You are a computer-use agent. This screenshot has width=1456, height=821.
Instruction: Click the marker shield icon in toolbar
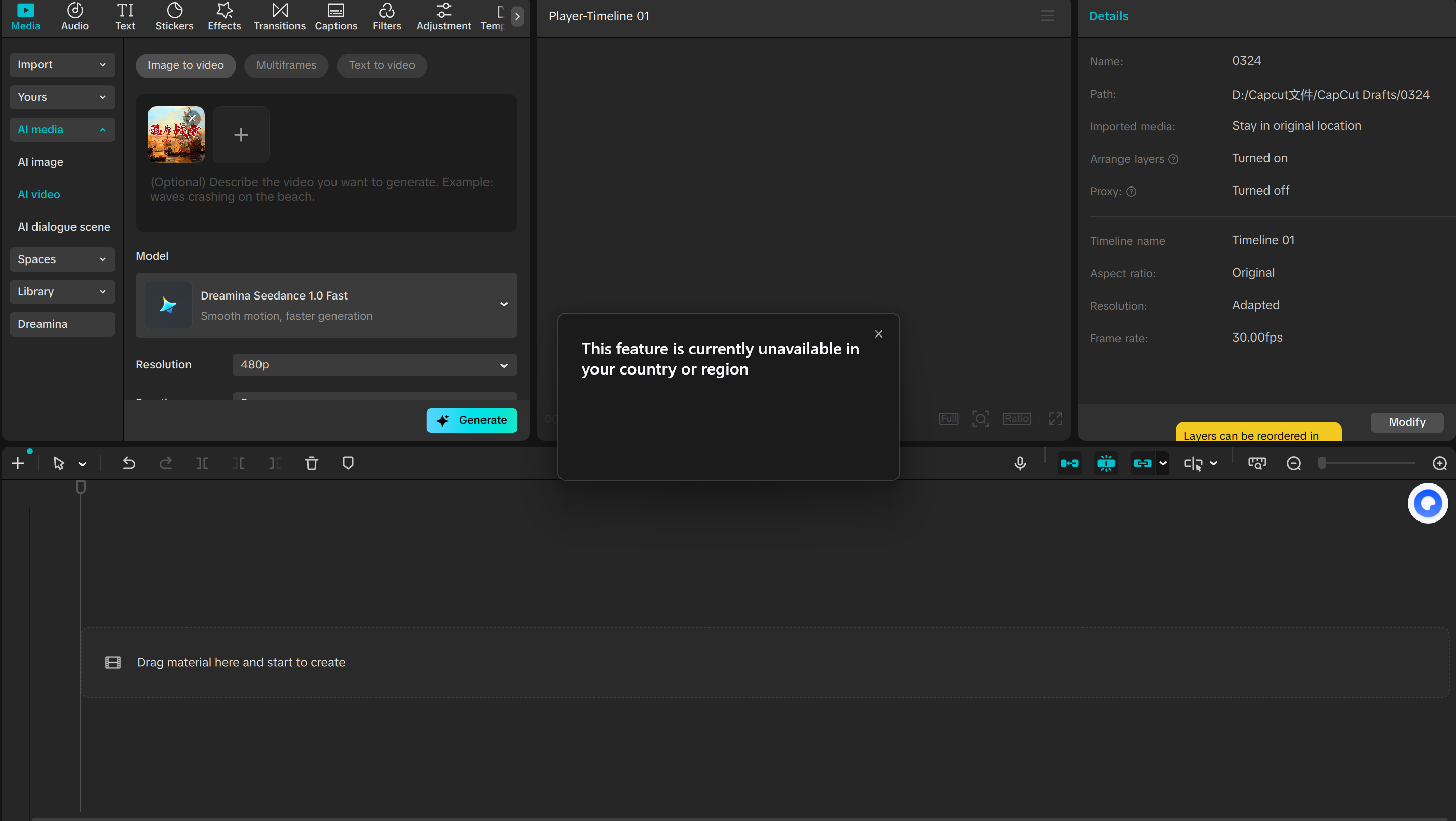348,463
